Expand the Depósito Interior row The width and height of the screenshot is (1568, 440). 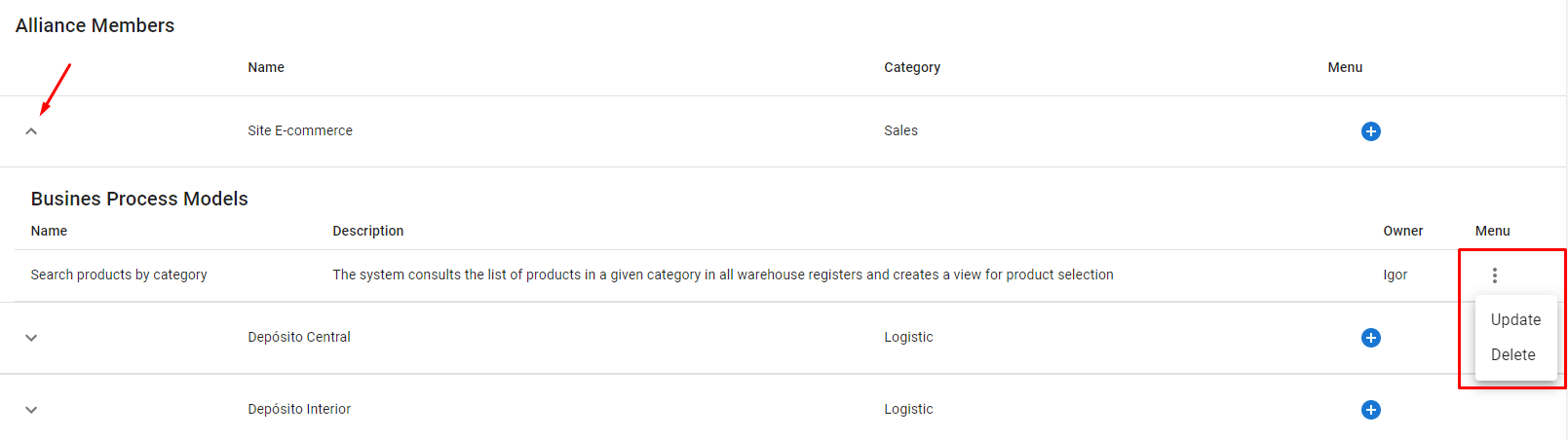point(31,410)
